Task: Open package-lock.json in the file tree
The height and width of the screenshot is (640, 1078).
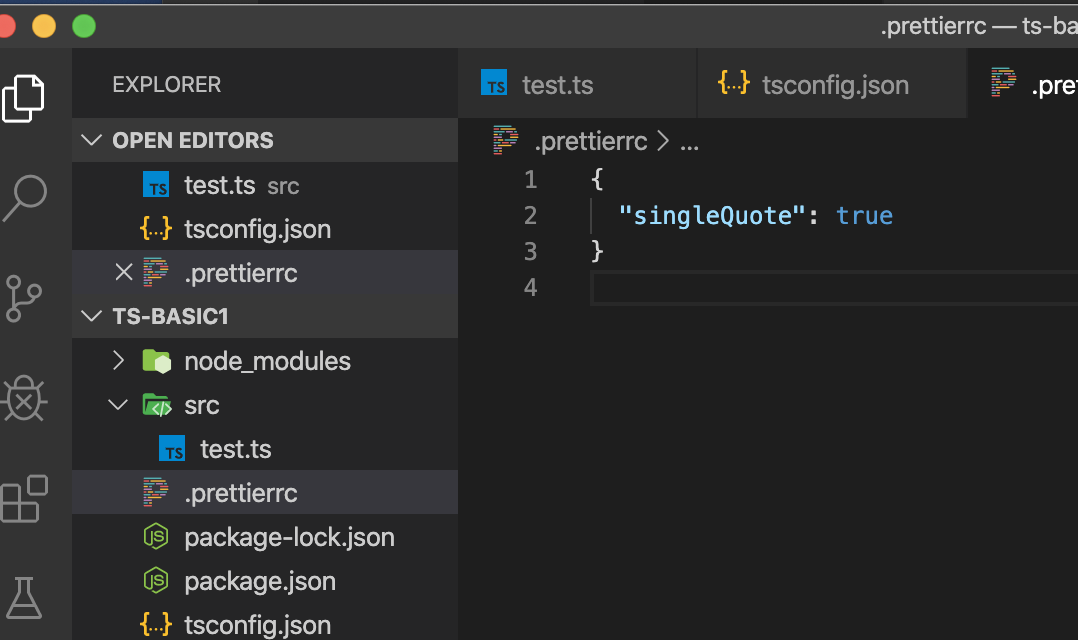Action: point(289,537)
